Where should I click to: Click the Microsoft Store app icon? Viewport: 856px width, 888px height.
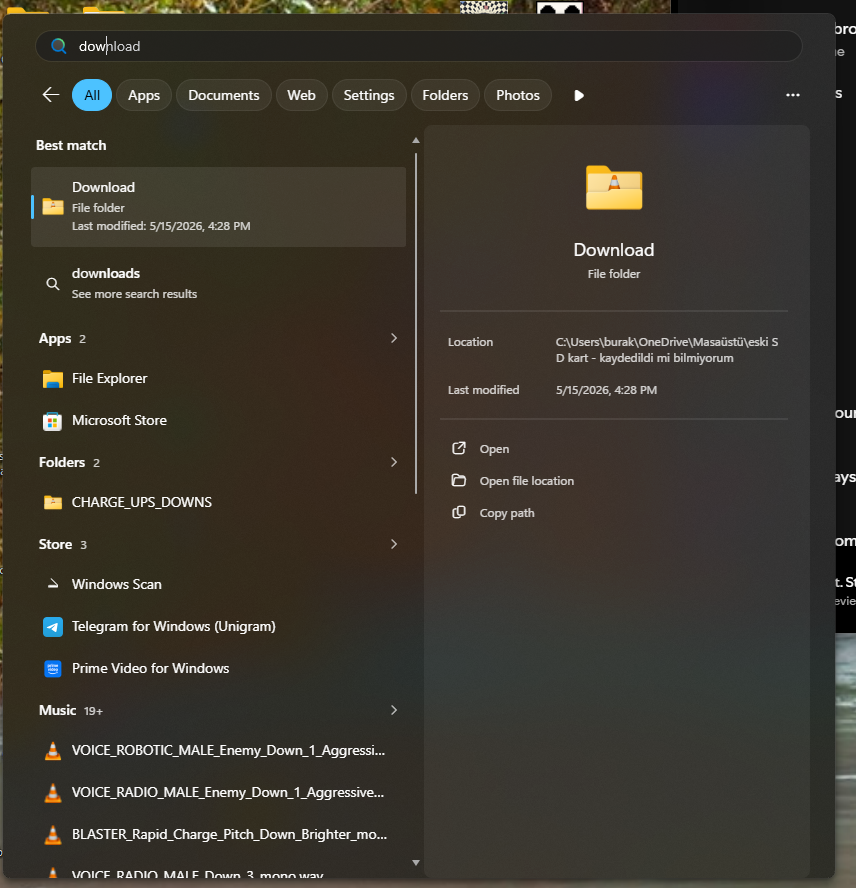pyautogui.click(x=53, y=421)
